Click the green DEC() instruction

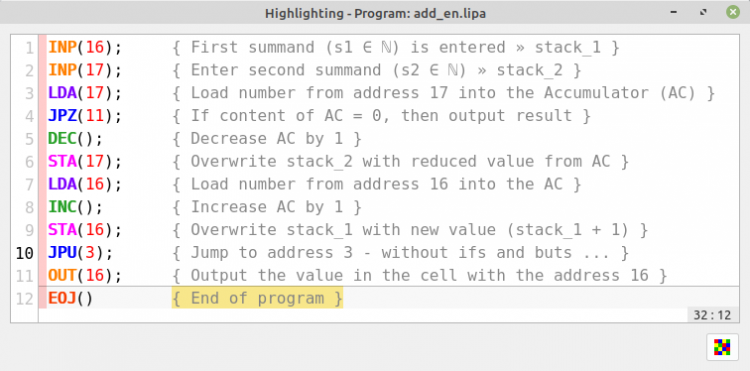(x=75, y=139)
